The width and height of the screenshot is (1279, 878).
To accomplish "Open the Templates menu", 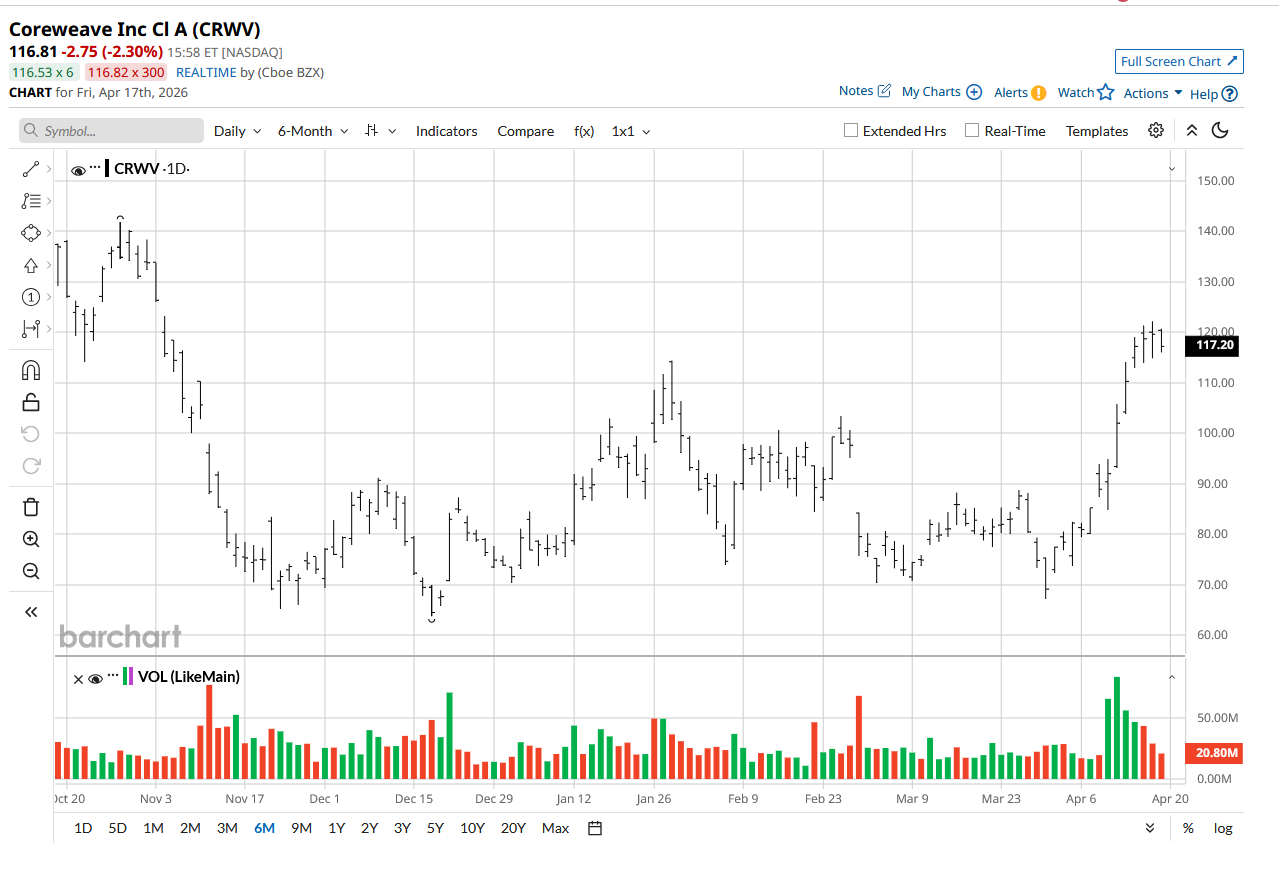I will (1097, 131).
